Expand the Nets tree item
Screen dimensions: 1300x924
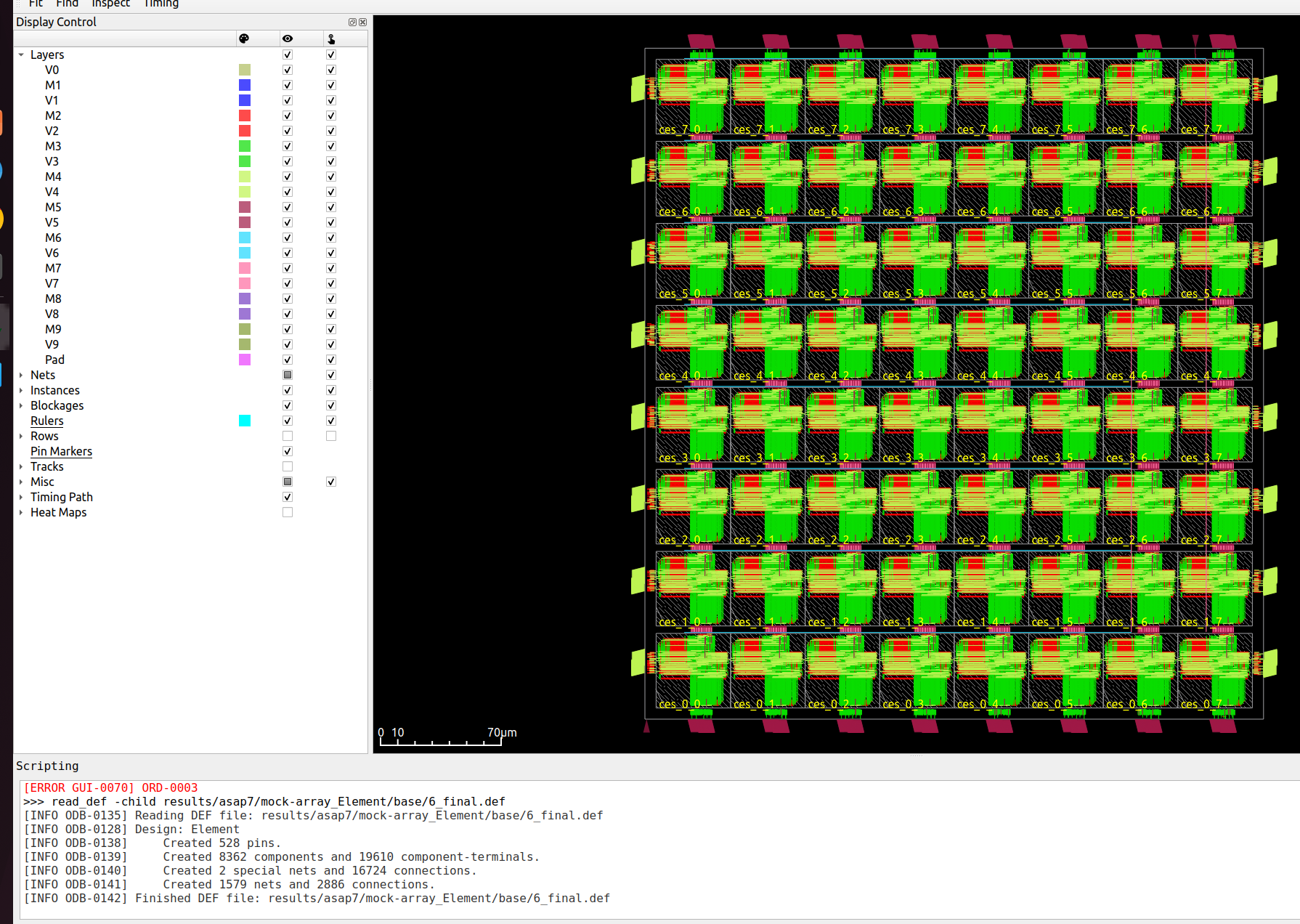click(x=20, y=375)
